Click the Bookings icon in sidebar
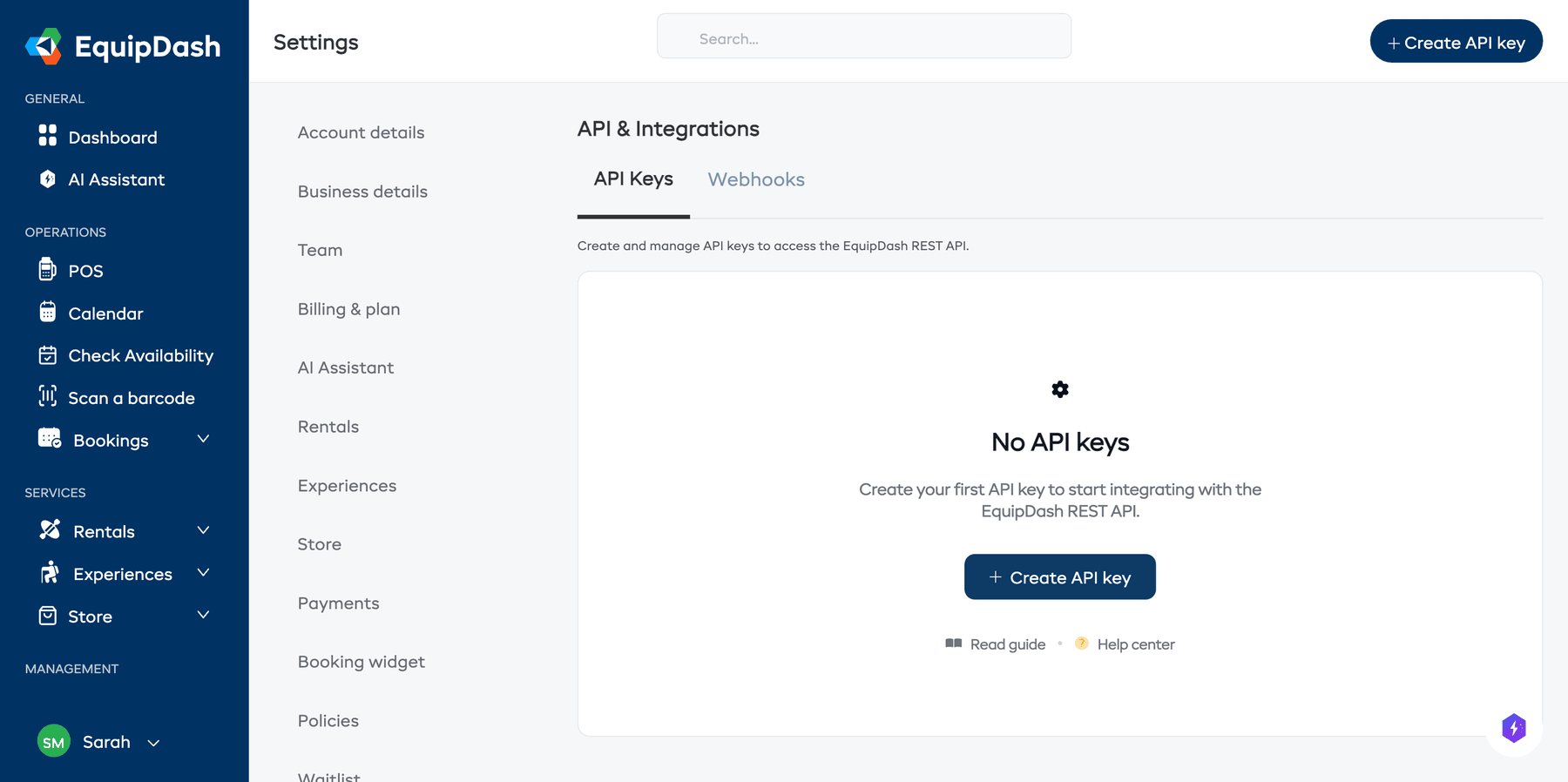The image size is (1568, 782). pyautogui.click(x=50, y=438)
